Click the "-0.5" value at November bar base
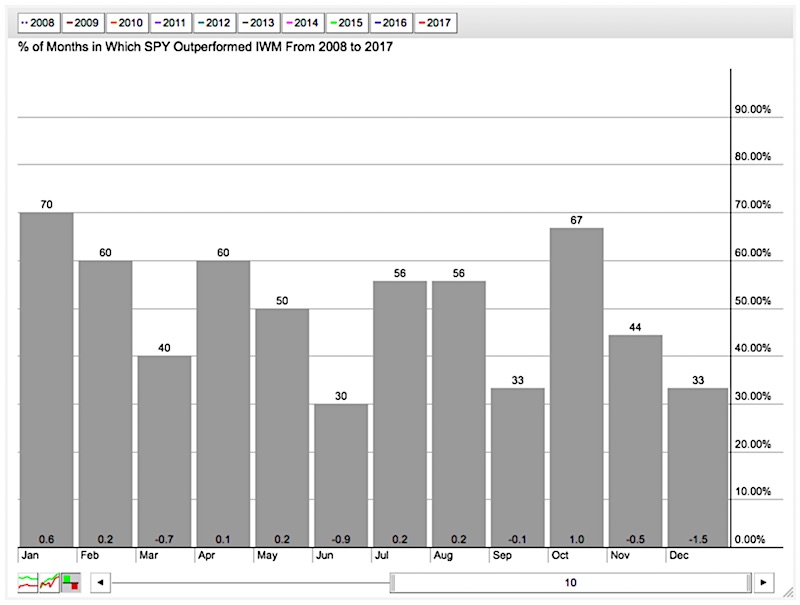800x605 pixels. click(636, 539)
